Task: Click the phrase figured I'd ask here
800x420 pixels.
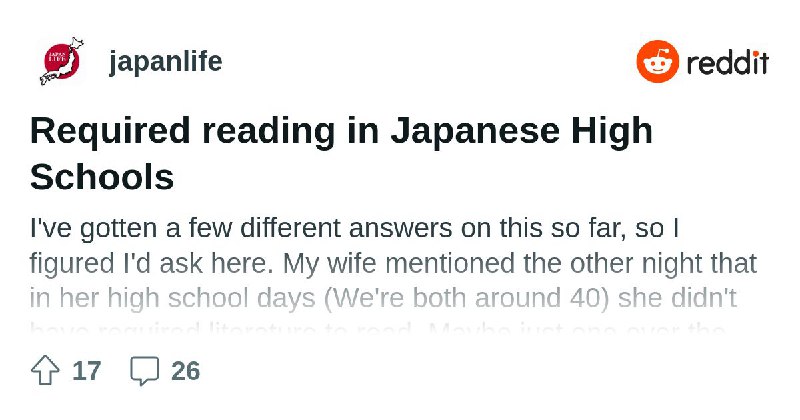Action: (151, 264)
